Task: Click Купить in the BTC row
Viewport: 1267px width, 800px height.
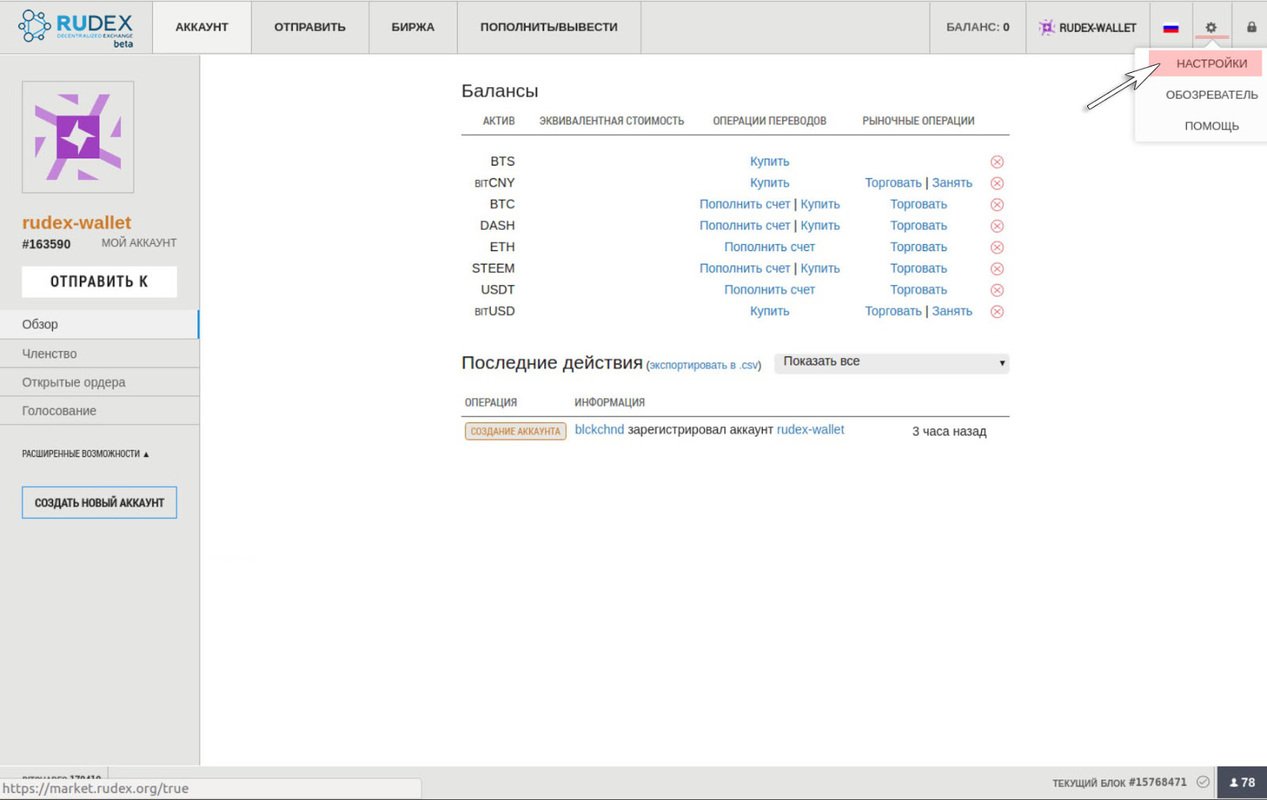Action: coord(820,204)
